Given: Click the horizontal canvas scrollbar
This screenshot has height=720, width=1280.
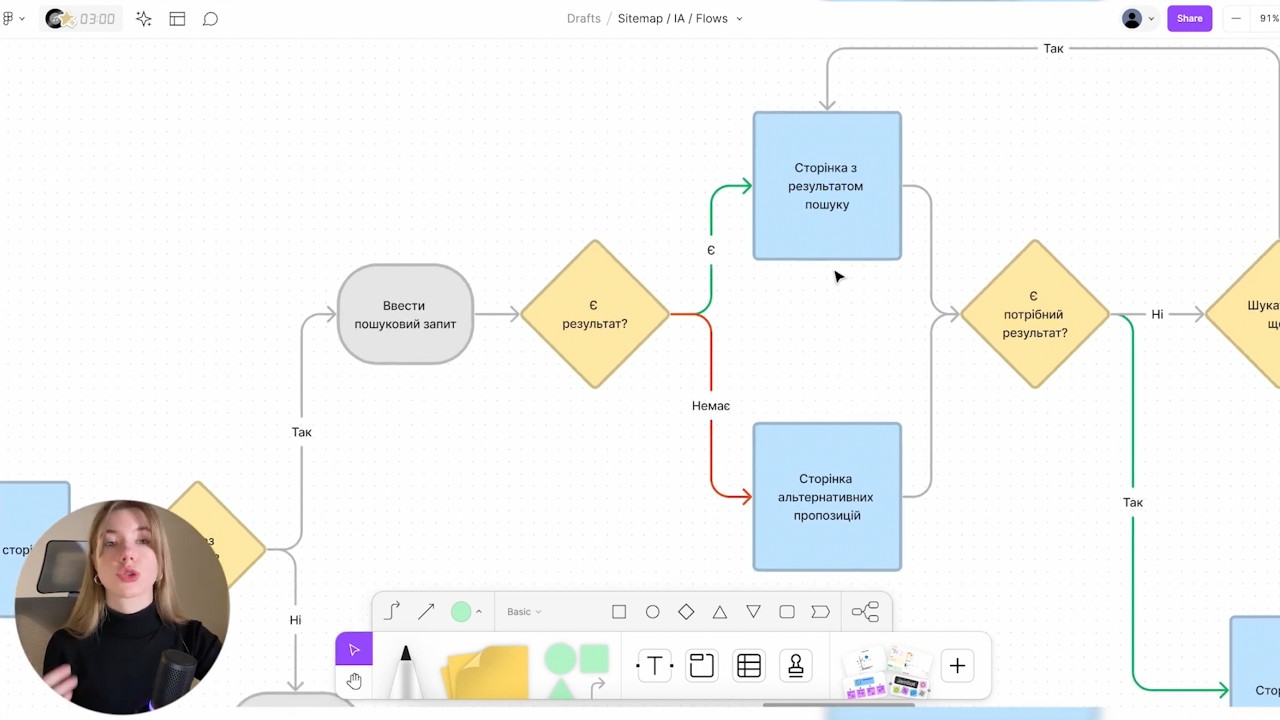Looking at the screenshot, I should click(838, 704).
